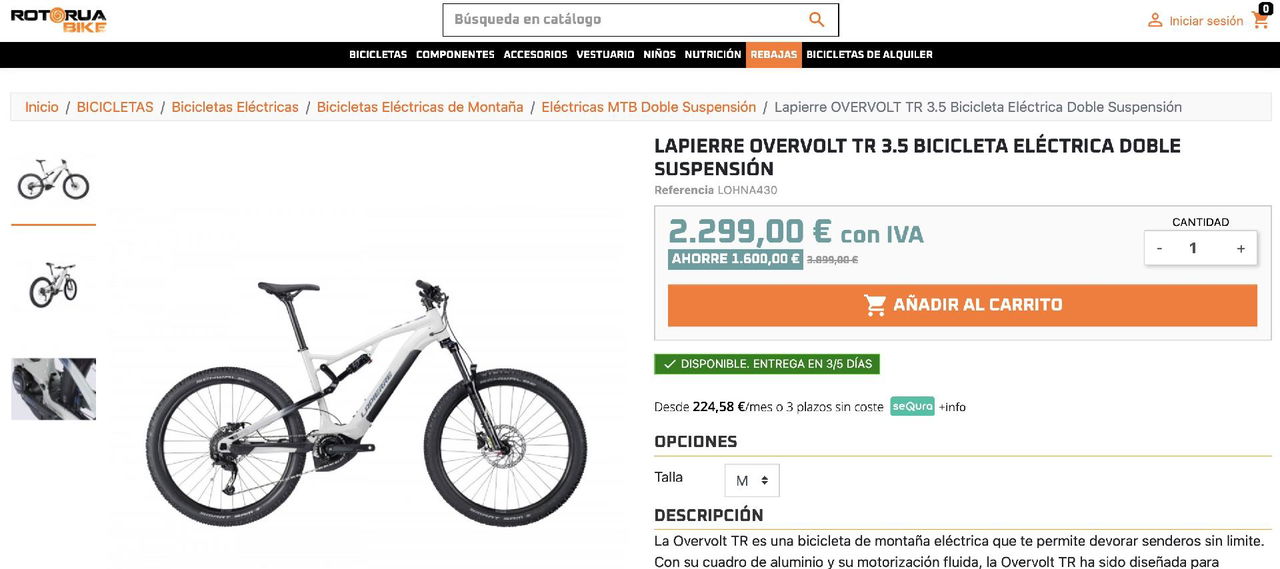Open Bicicletas Eléctricas de Montaña breadcrumb
This screenshot has width=1280, height=569.
[x=420, y=107]
